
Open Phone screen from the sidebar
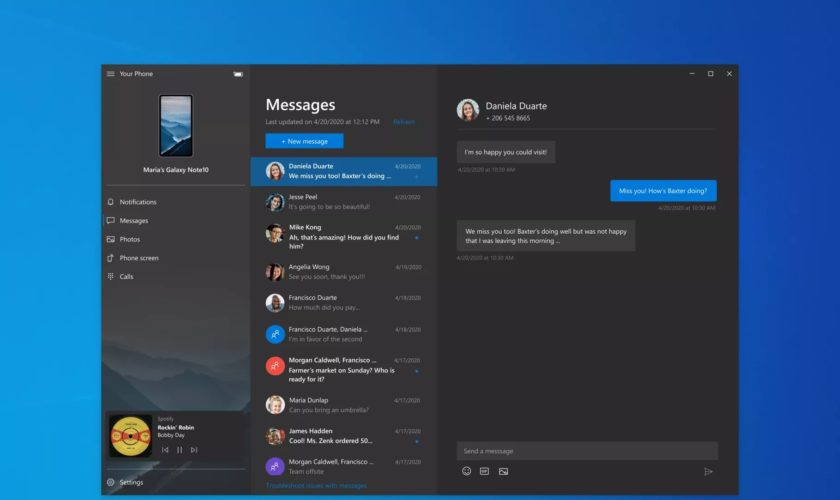click(138, 258)
